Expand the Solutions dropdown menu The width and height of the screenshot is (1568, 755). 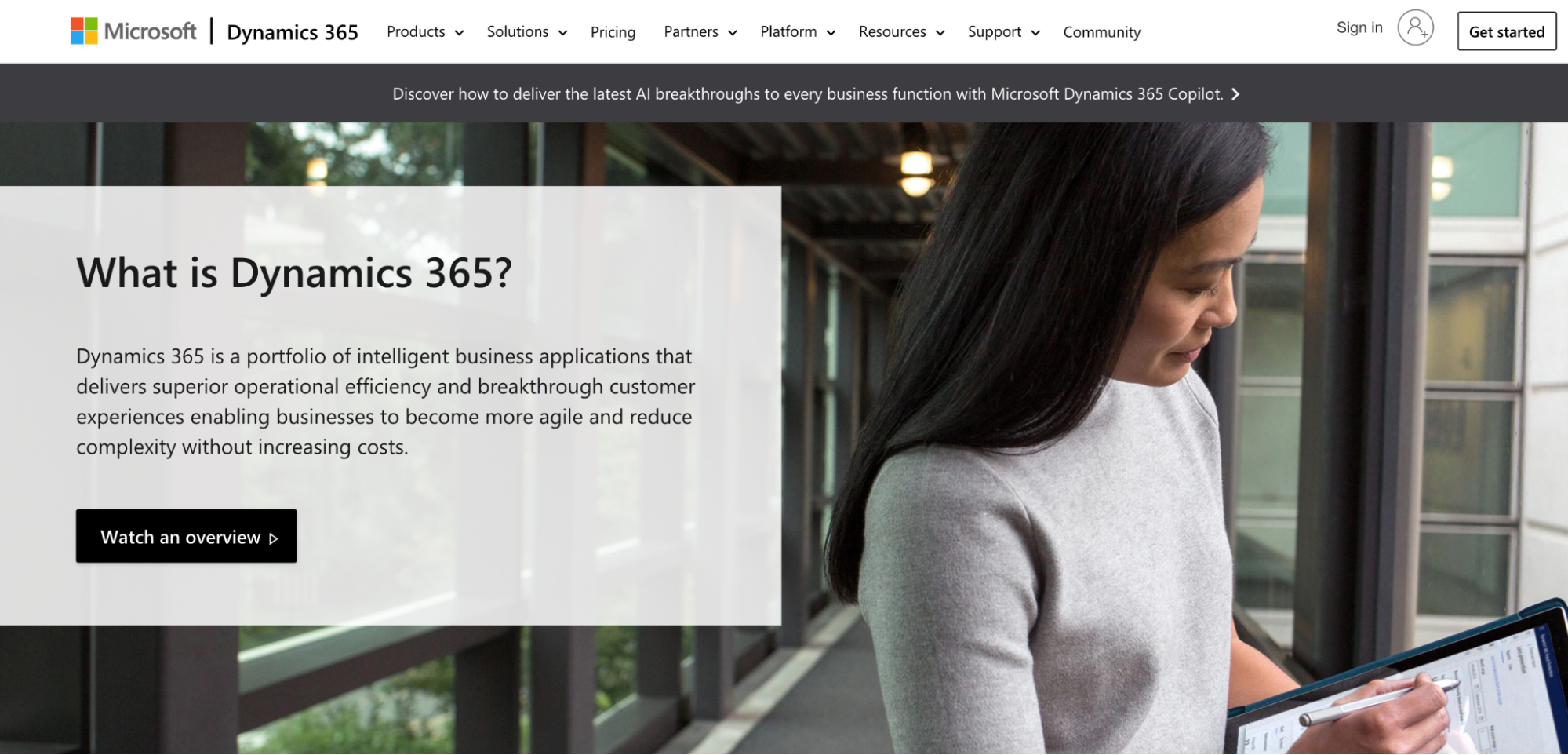pyautogui.click(x=526, y=32)
